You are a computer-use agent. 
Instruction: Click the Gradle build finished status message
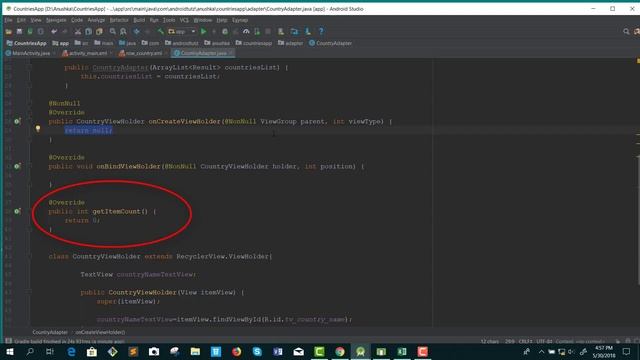coord(69,341)
